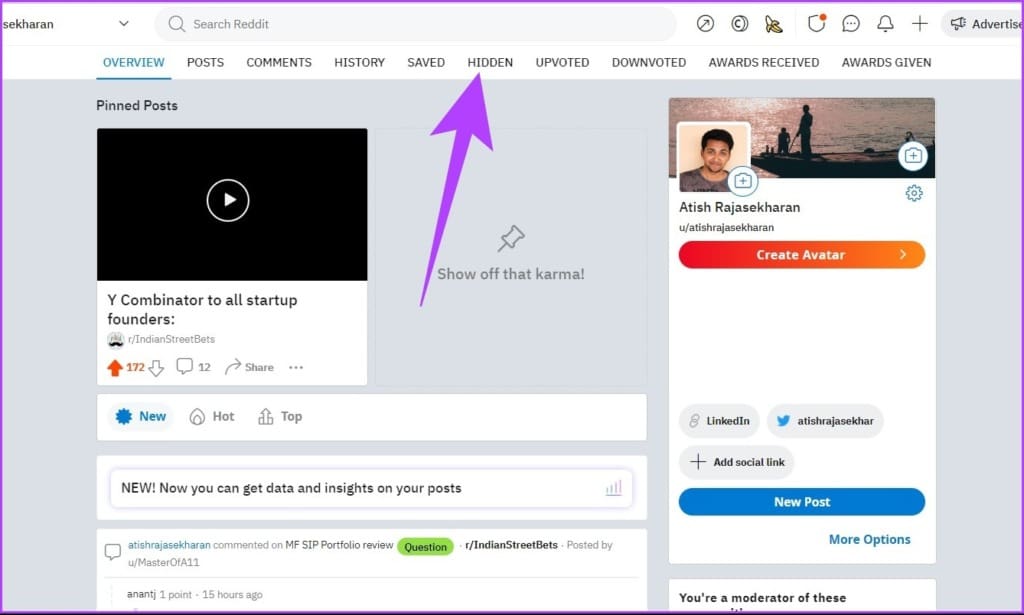1024x615 pixels.
Task: Open profile settings gear icon
Action: point(914,193)
